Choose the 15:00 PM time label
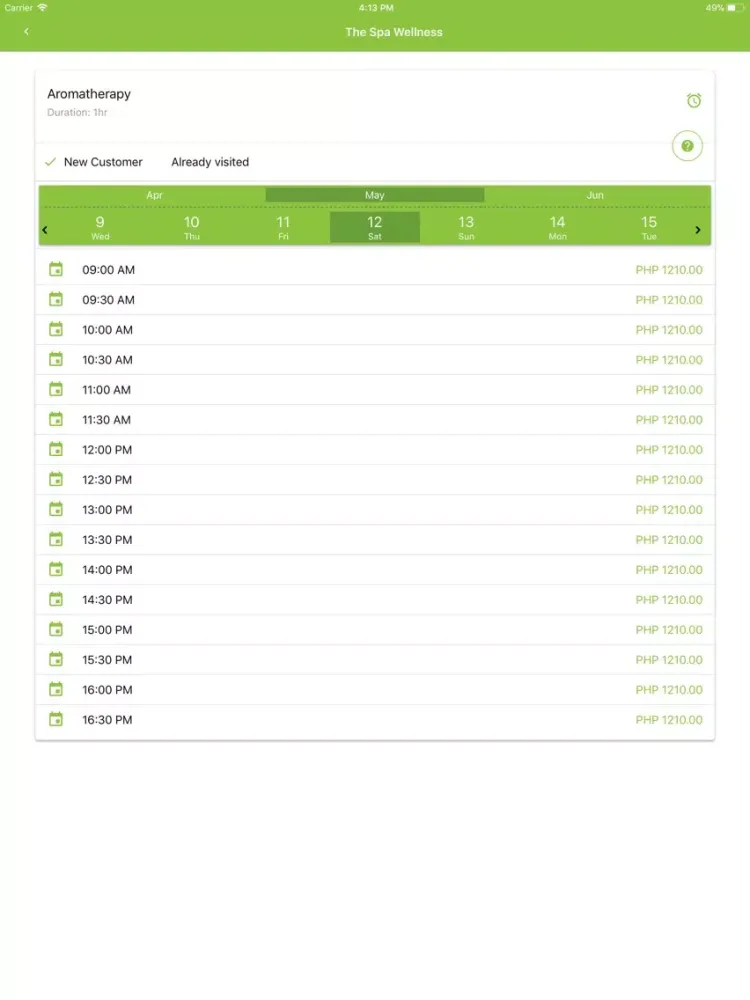The height and width of the screenshot is (1000, 750). coord(107,629)
